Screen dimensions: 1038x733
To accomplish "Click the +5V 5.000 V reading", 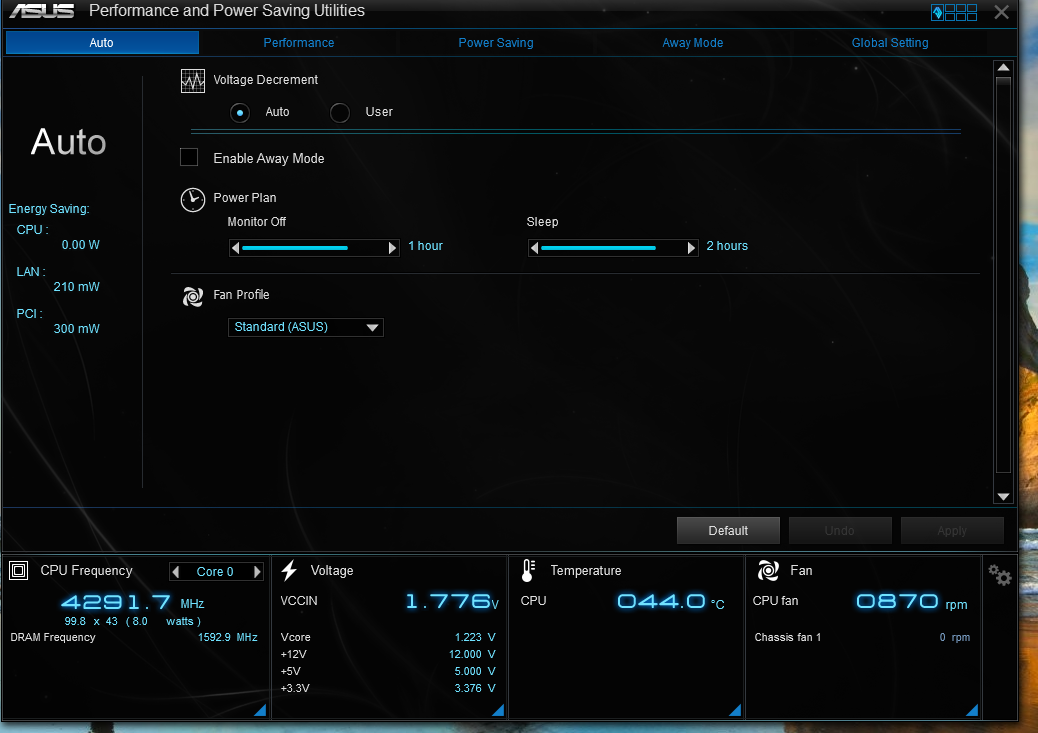I will point(475,671).
